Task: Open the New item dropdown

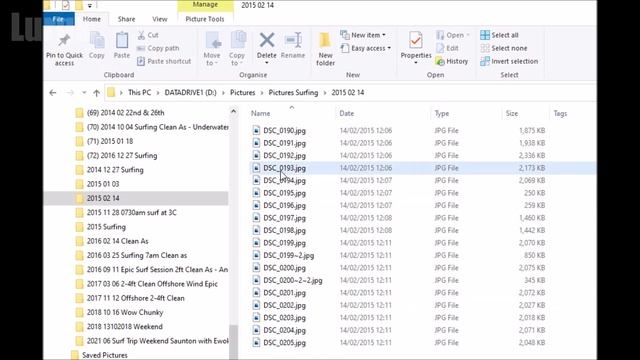Action: coord(363,35)
